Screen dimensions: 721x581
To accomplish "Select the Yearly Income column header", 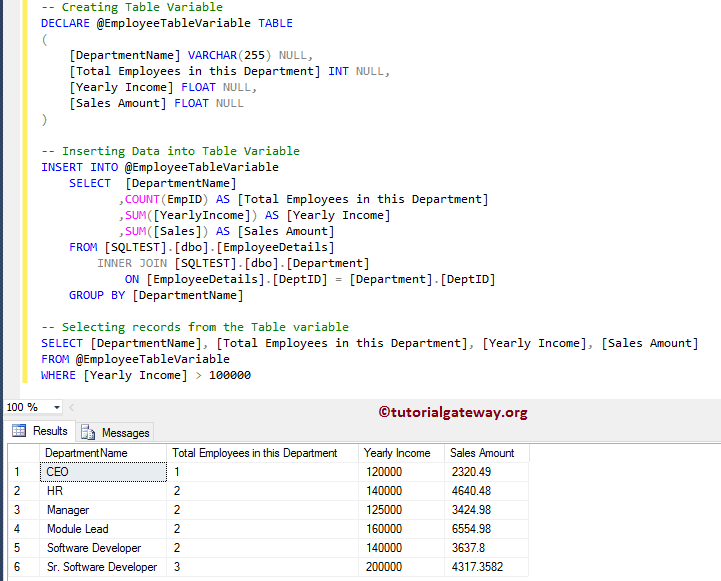I will click(x=401, y=453).
